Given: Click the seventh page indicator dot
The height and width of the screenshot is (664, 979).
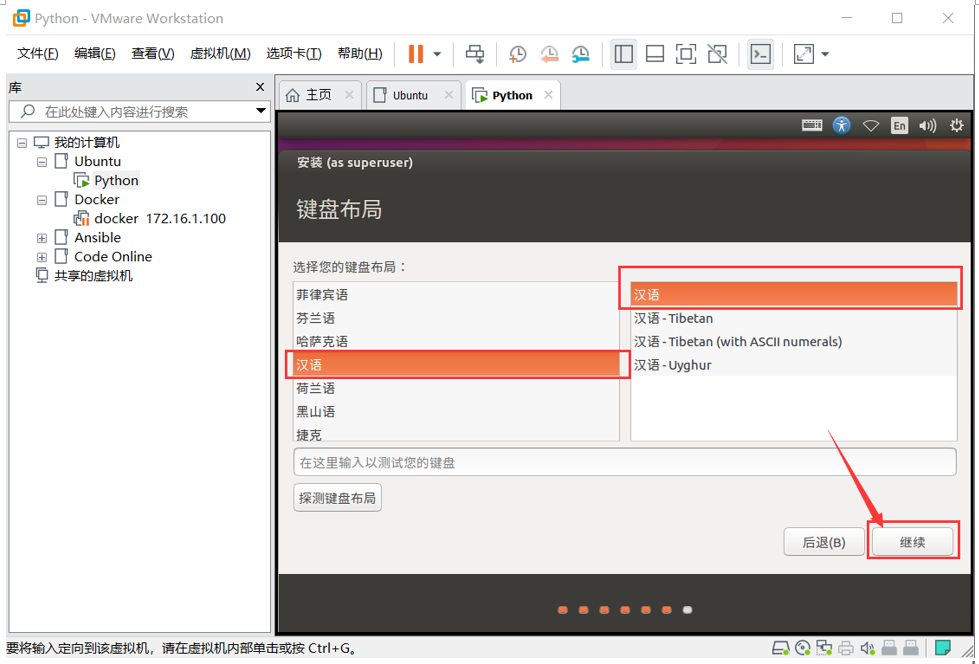Looking at the screenshot, I should click(x=687, y=609).
